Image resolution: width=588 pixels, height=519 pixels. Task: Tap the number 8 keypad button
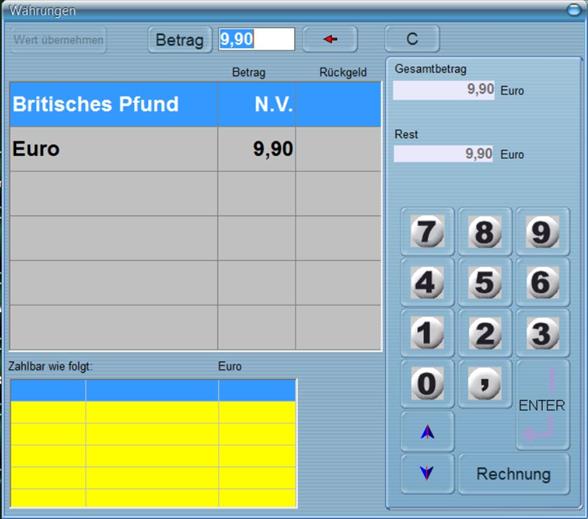pos(484,232)
